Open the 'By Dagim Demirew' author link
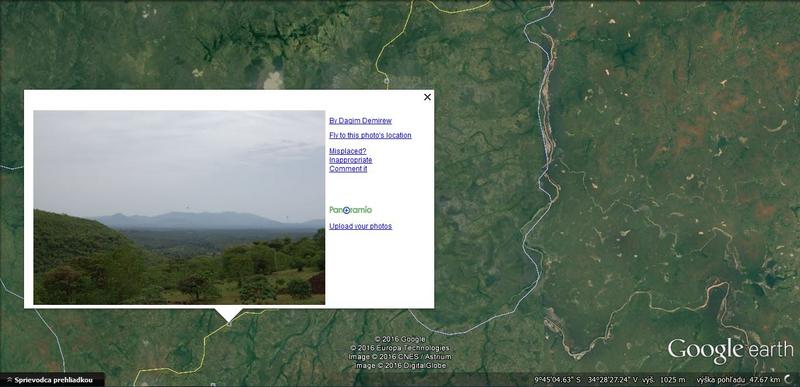 (360, 121)
